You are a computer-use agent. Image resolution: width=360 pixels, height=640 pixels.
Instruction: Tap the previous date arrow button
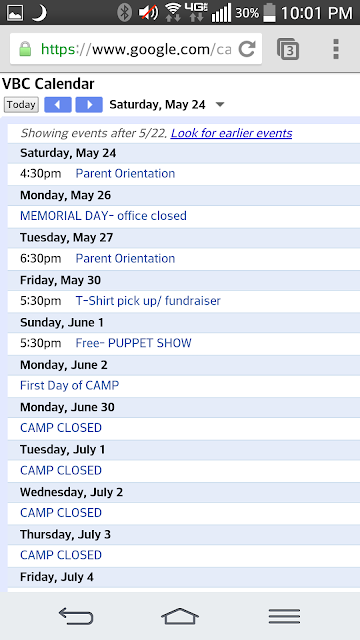coord(58,105)
